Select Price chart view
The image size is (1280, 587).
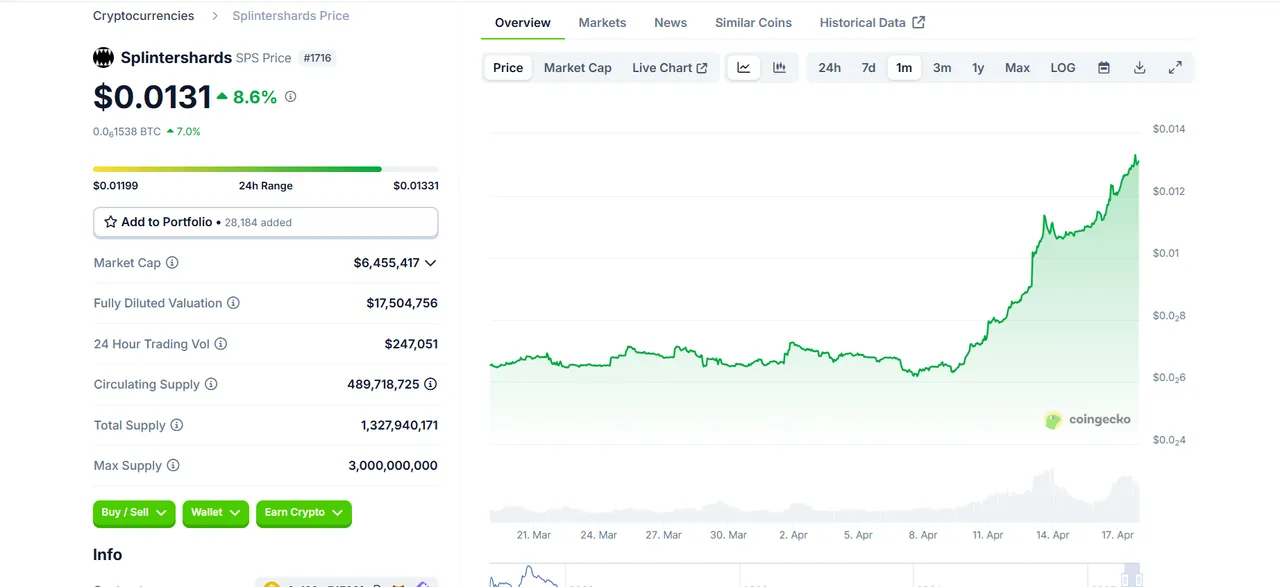point(508,68)
